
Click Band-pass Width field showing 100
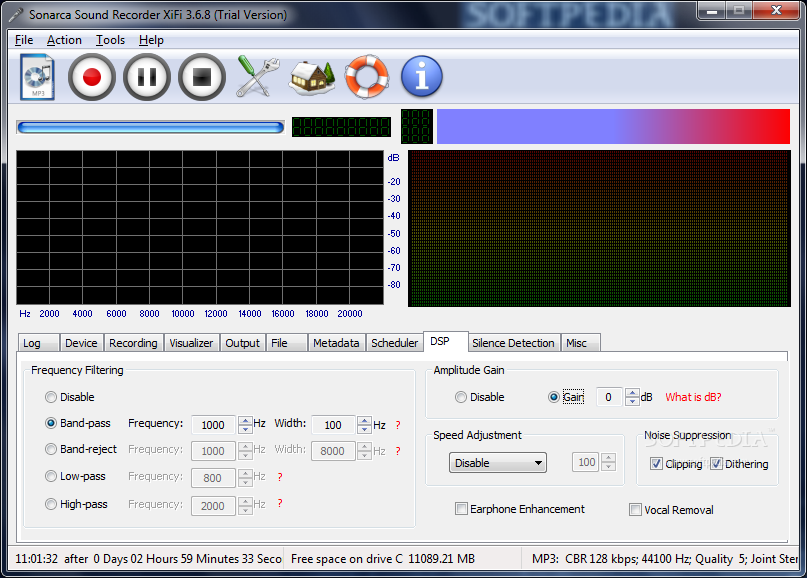coord(334,425)
